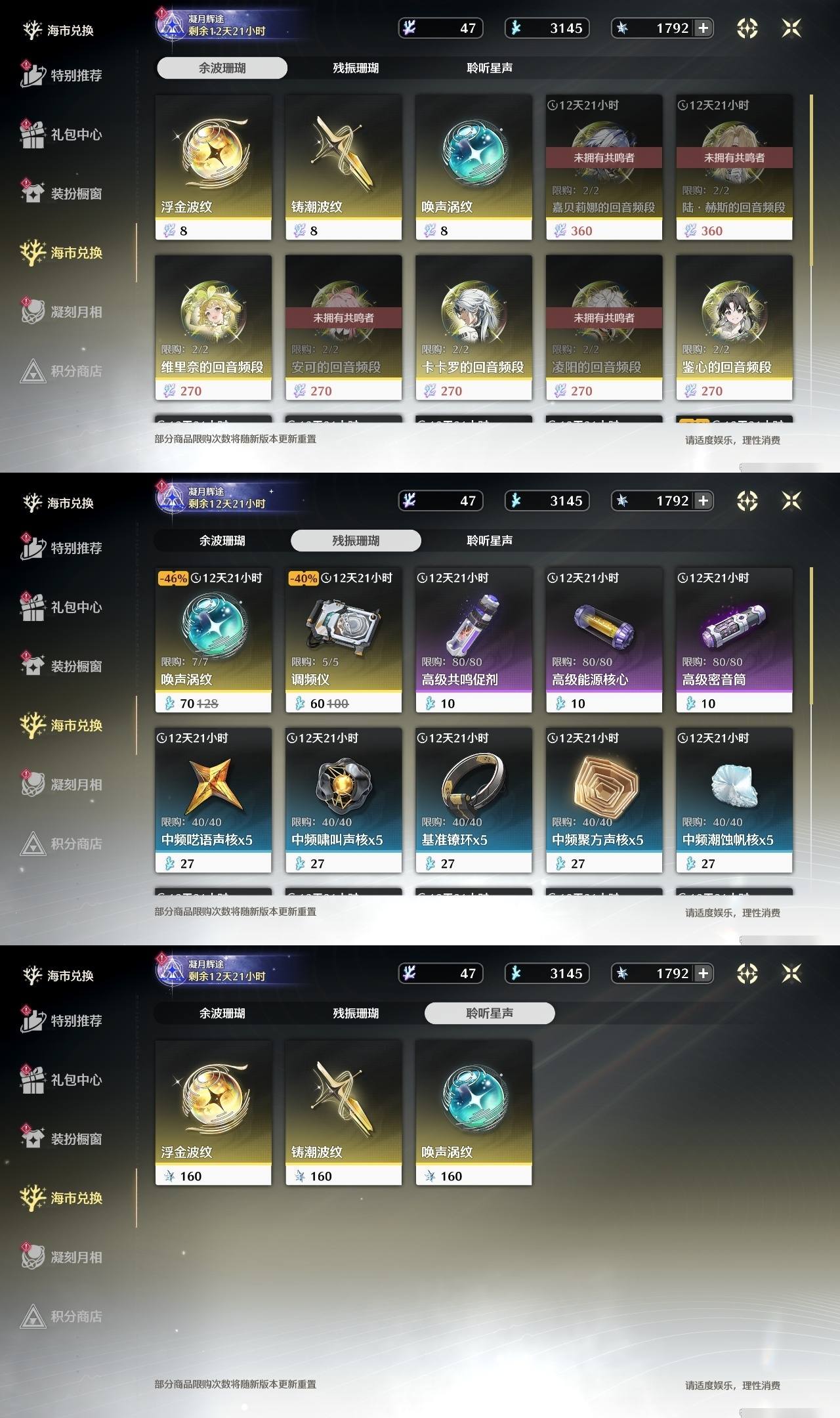Select 卡卡罗的回音频段 character card
Image resolution: width=840 pixels, height=1418 pixels.
(x=474, y=328)
